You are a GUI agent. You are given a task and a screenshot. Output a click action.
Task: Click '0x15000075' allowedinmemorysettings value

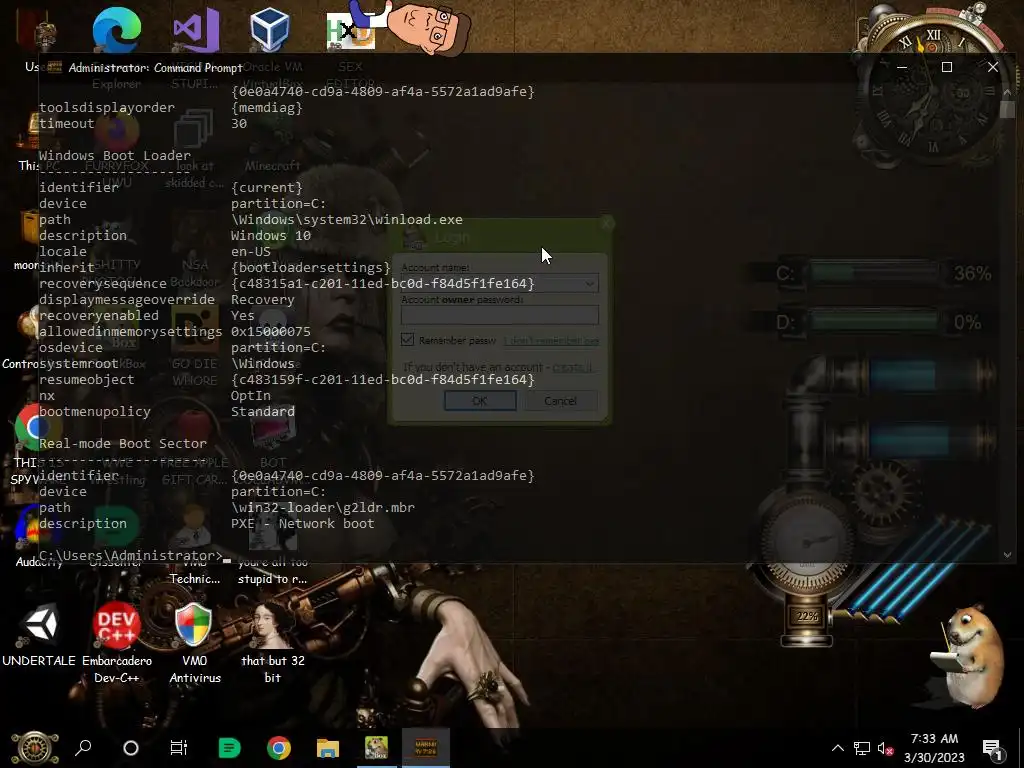coord(271,331)
